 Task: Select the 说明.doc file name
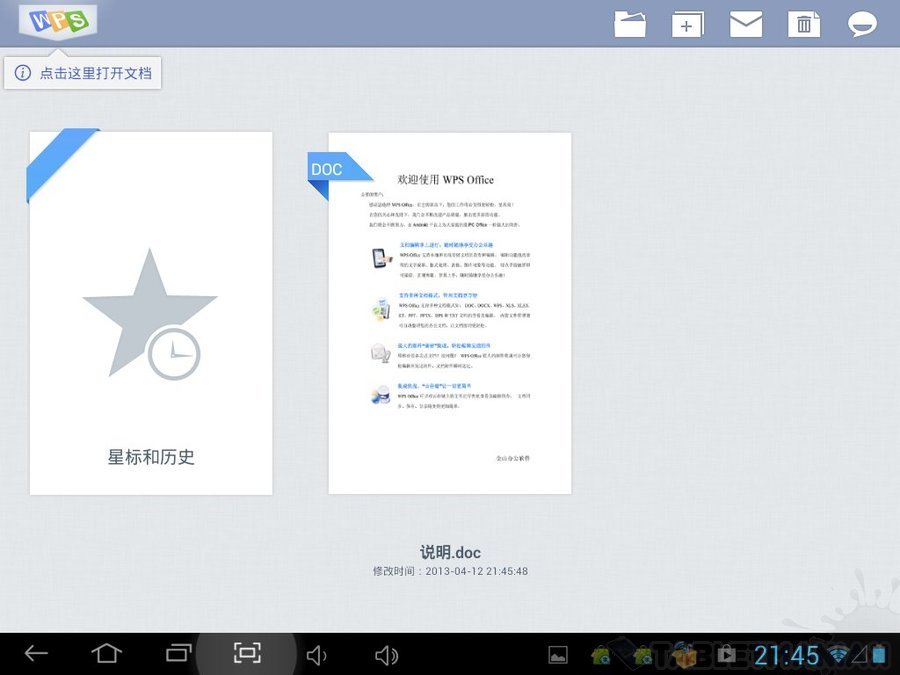click(x=450, y=552)
